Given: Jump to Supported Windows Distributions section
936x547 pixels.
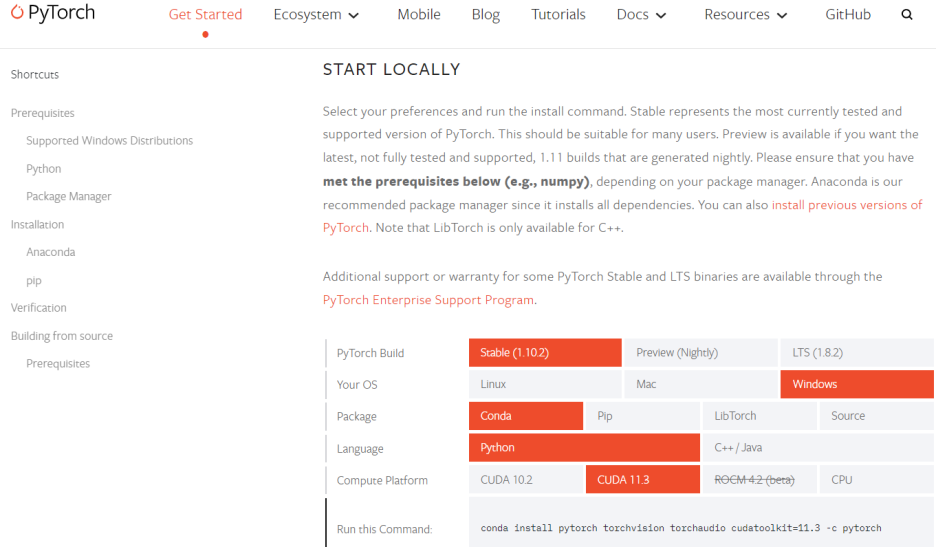Looking at the screenshot, I should coord(109,140).
